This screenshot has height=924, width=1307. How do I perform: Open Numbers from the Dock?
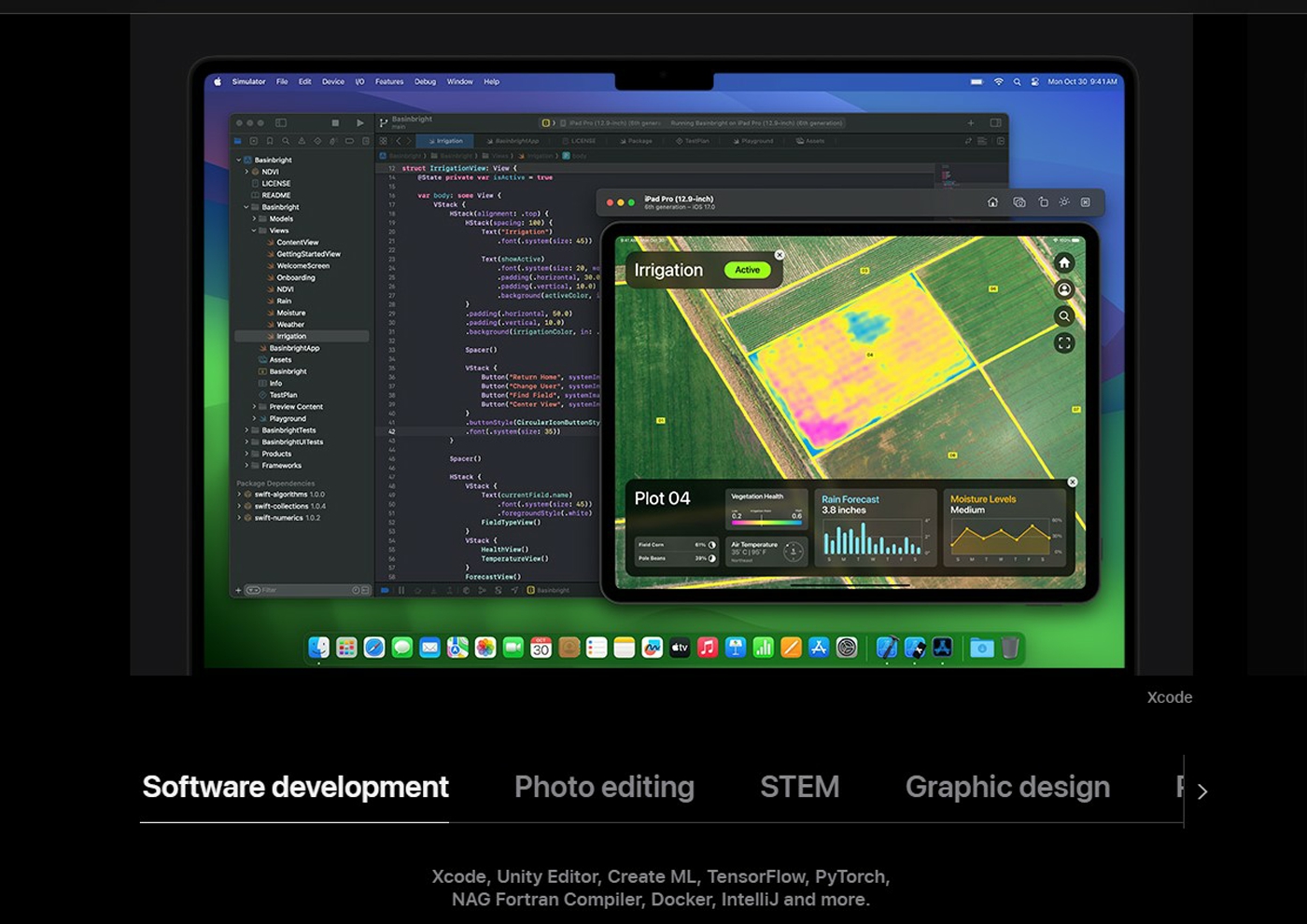pyautogui.click(x=763, y=647)
